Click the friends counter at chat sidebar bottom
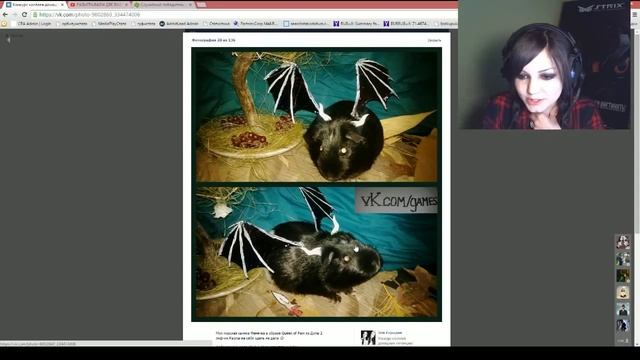640x360 pixels. 623,340
